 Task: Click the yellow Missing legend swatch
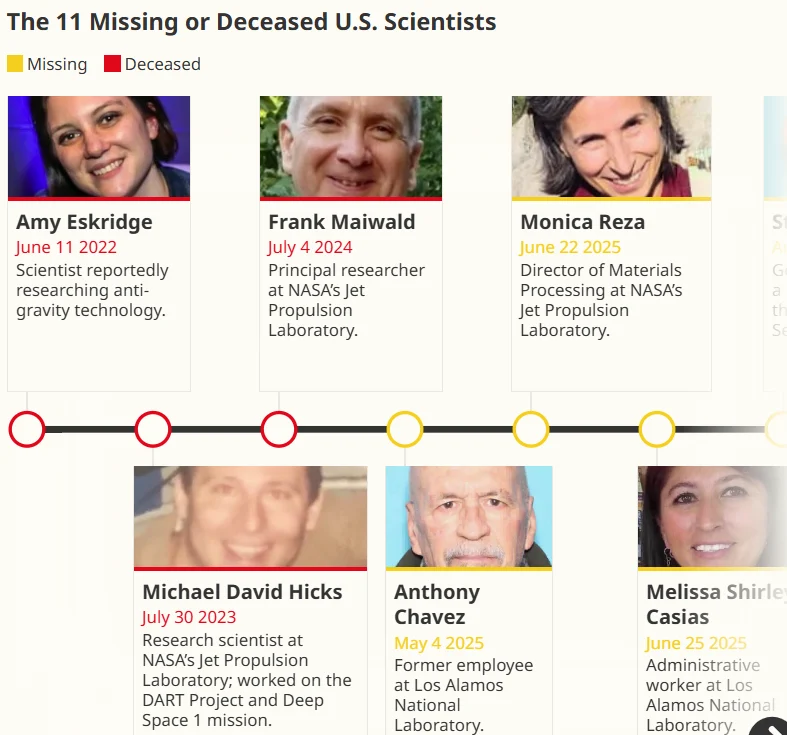[x=15, y=64]
